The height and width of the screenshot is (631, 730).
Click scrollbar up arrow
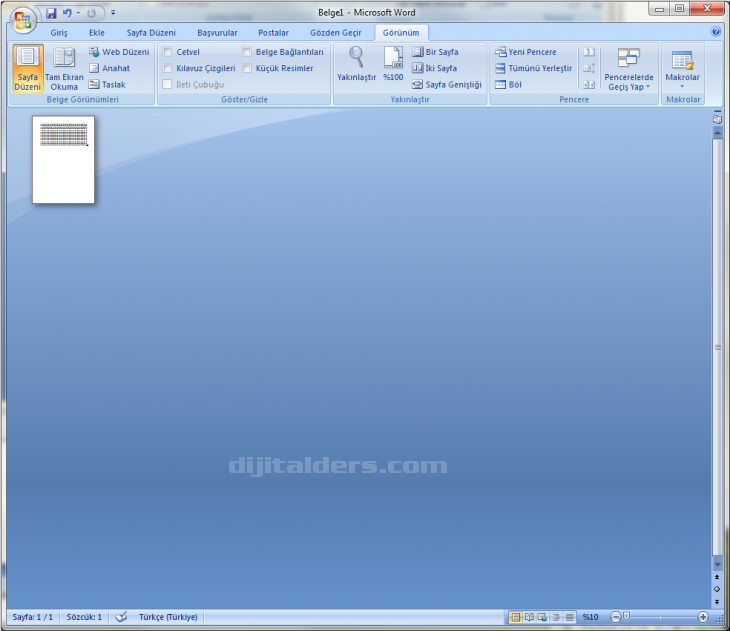tap(717, 132)
